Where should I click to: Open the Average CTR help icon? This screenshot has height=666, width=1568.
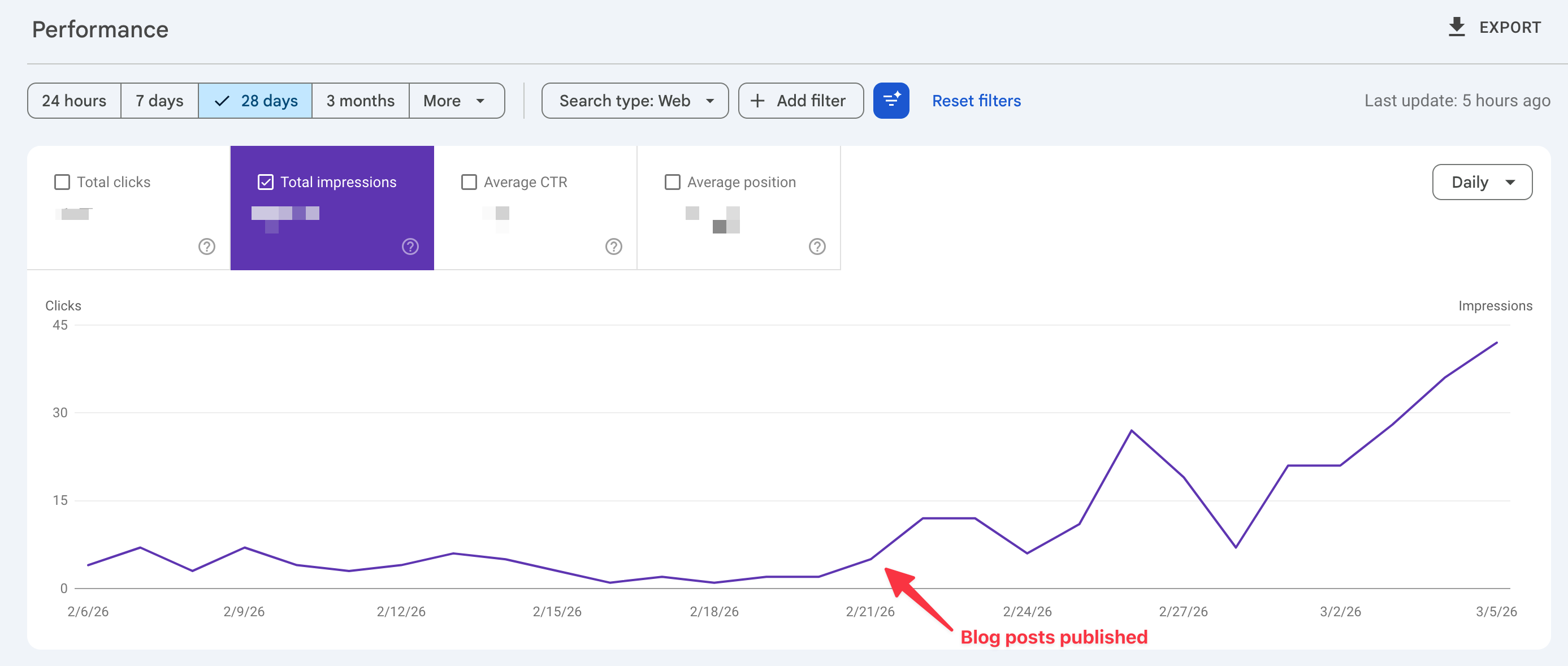tap(613, 246)
